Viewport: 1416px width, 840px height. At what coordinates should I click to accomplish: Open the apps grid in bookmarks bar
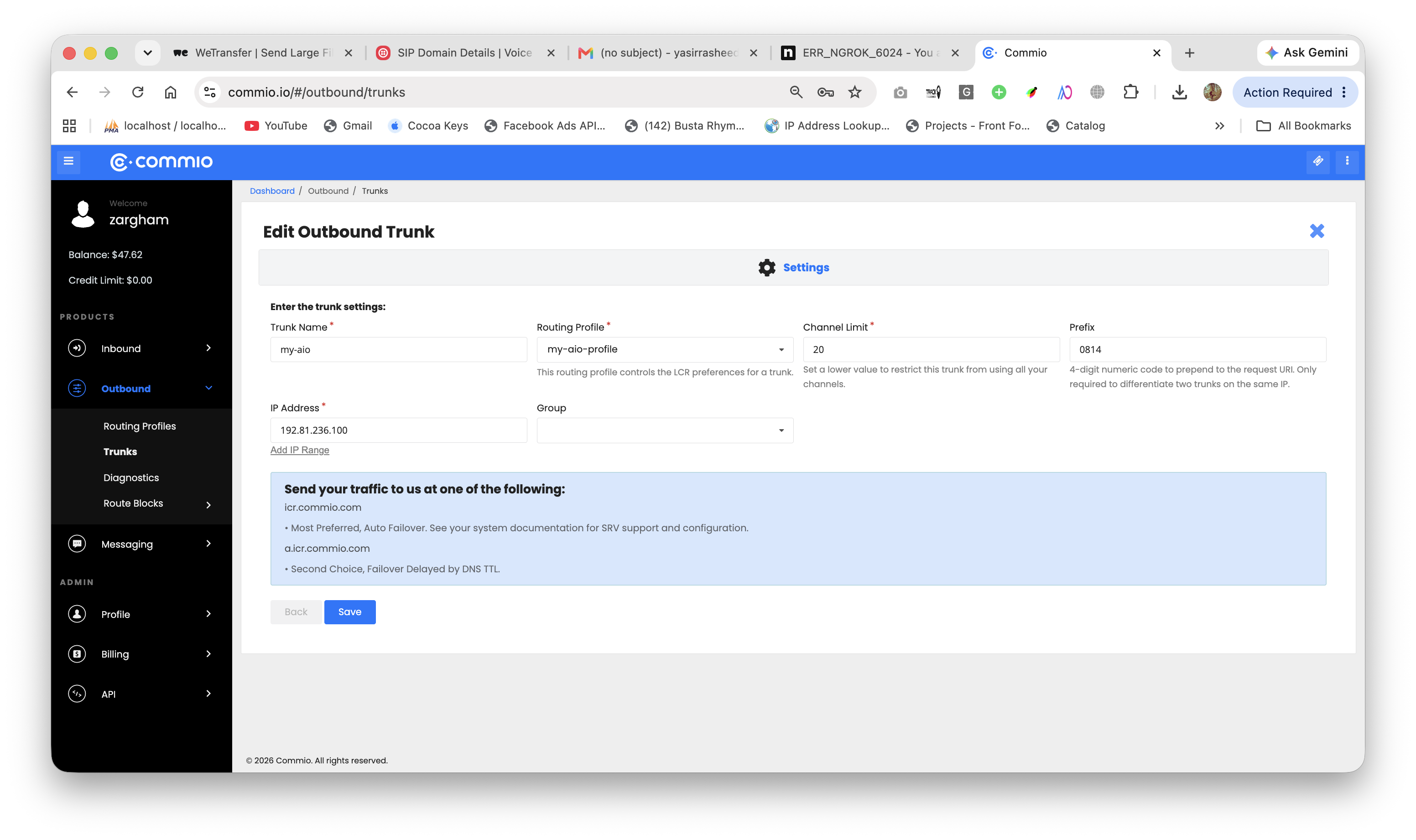69,126
